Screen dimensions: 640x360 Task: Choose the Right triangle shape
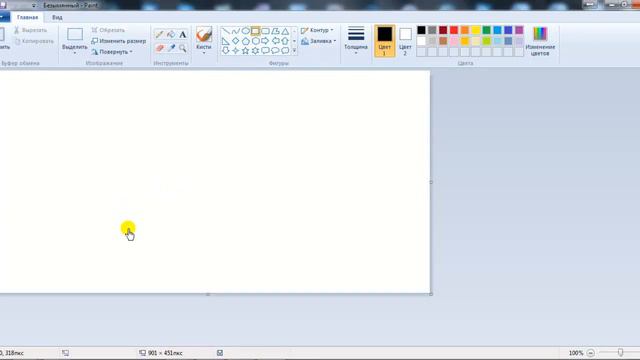[x=226, y=41]
